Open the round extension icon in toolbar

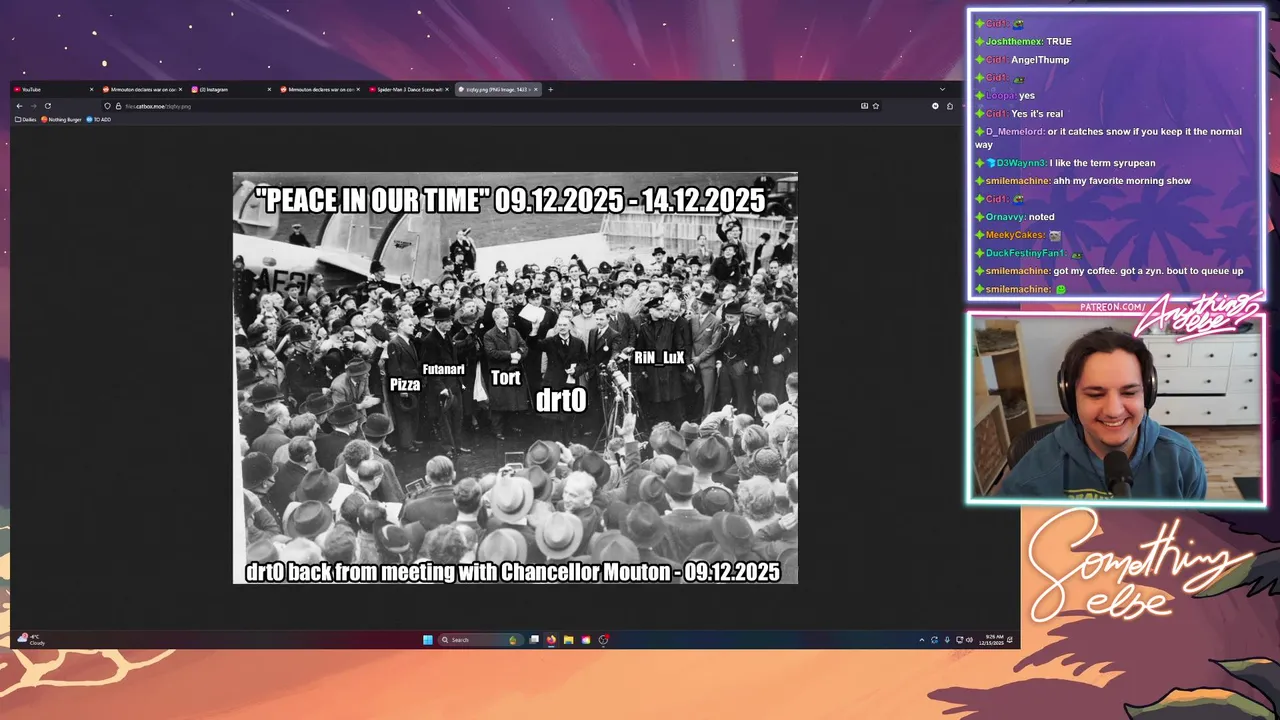coord(936,106)
